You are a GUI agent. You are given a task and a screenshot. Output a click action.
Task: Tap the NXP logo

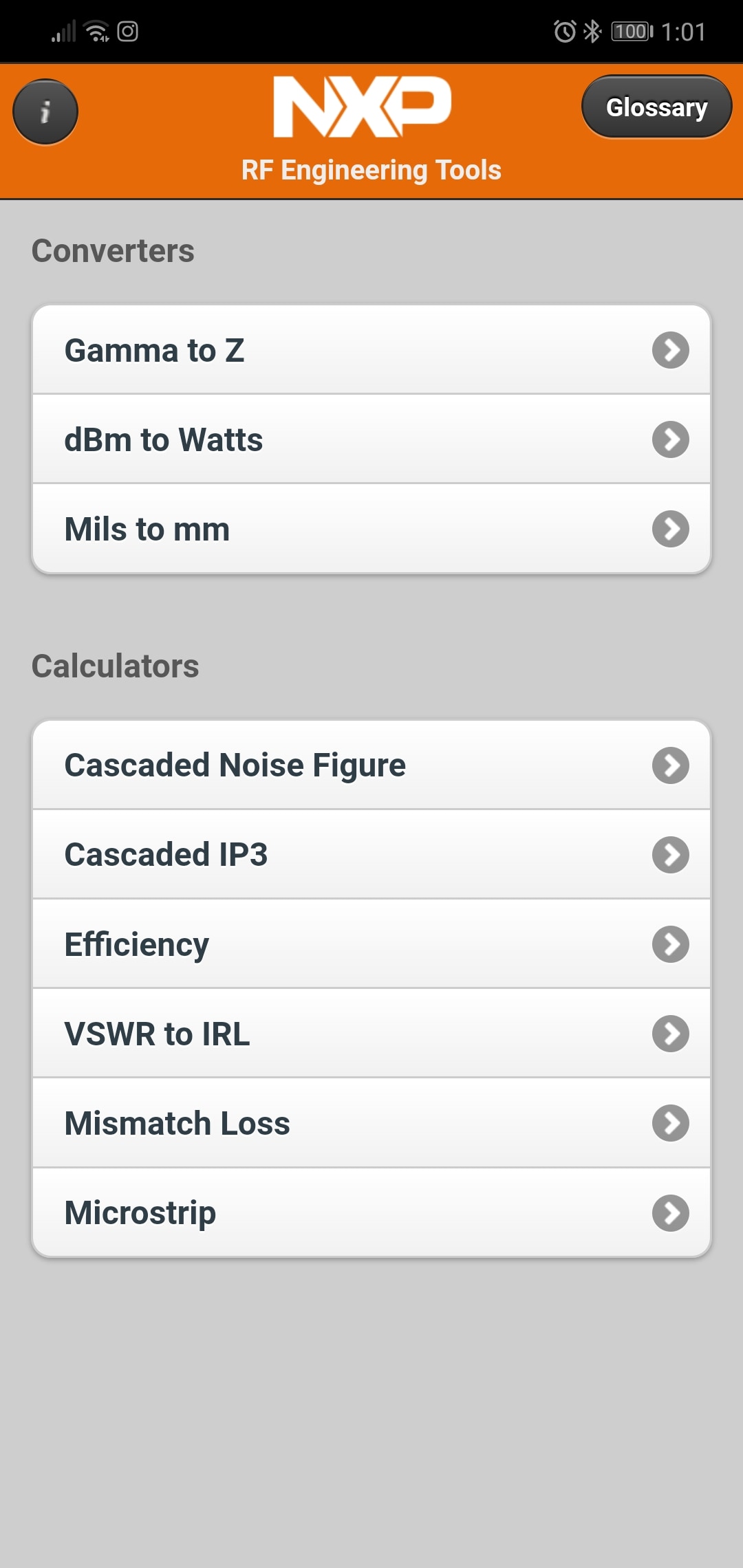coord(363,106)
